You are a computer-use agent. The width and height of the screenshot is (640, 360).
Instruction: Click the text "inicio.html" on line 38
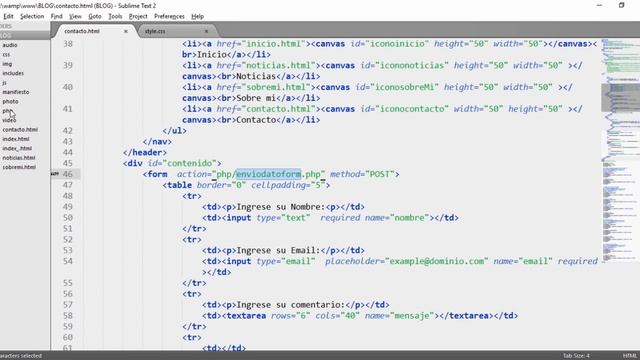pyautogui.click(x=274, y=44)
